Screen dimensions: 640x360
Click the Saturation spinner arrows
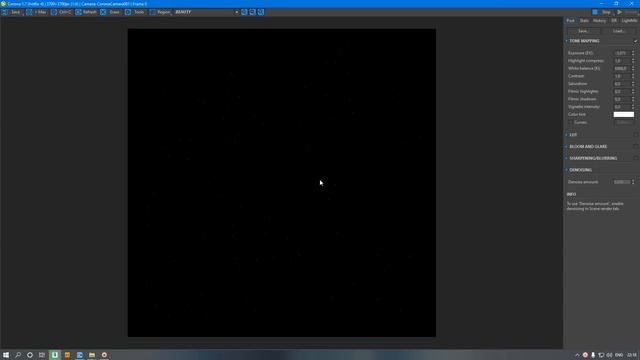[x=633, y=84]
